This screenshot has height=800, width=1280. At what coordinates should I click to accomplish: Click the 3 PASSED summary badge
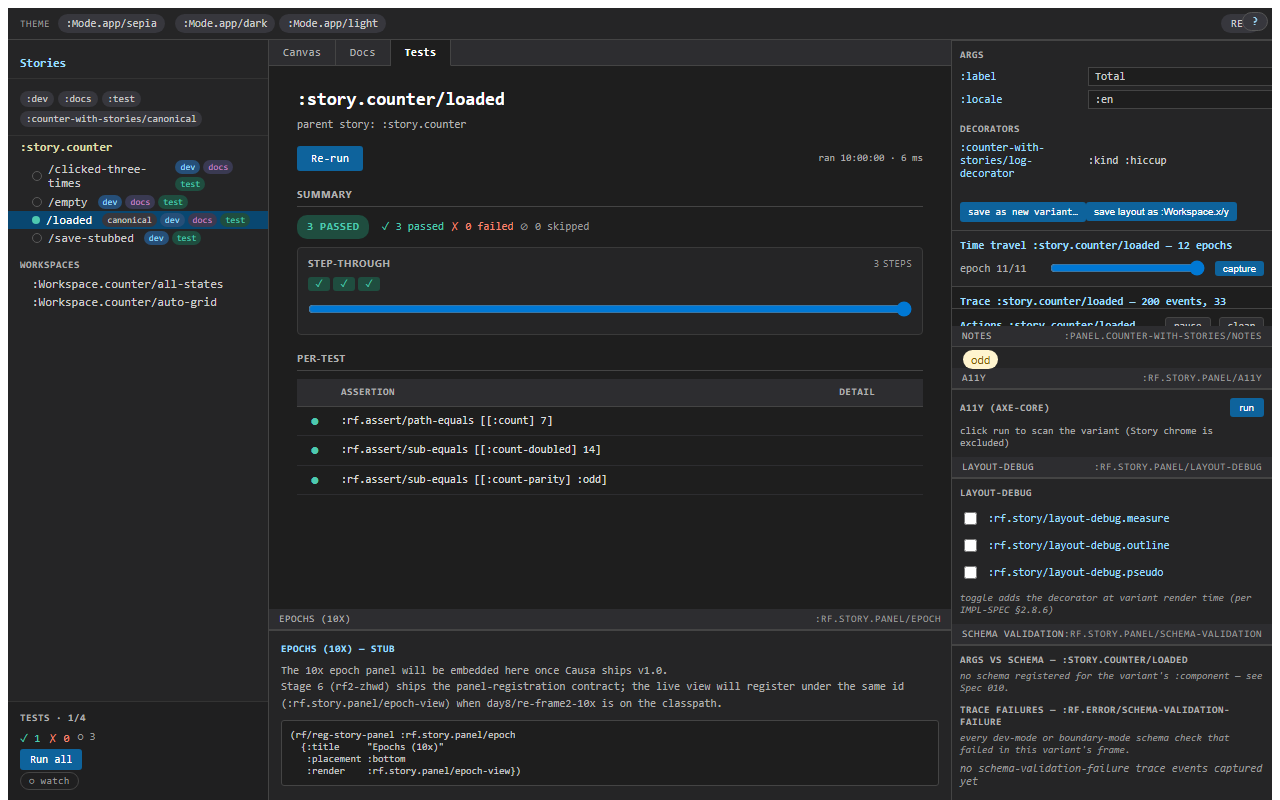[x=333, y=227]
